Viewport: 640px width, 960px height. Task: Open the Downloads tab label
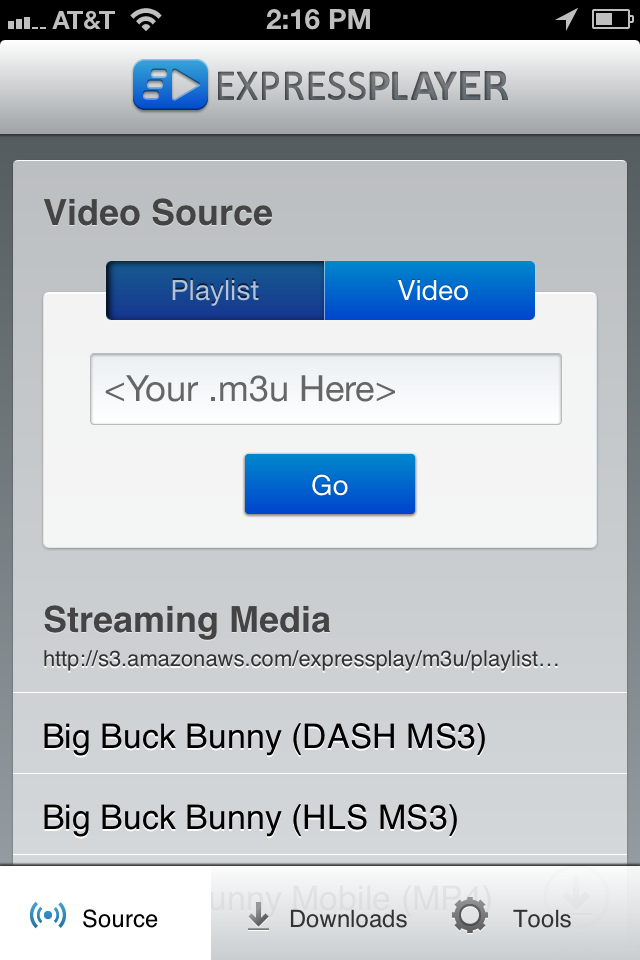click(348, 919)
